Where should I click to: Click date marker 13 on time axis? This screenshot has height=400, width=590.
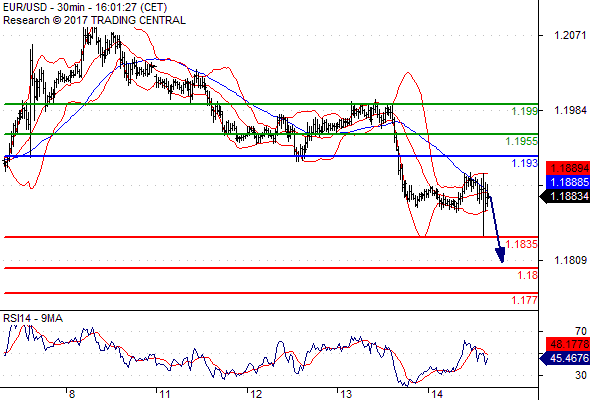click(346, 394)
